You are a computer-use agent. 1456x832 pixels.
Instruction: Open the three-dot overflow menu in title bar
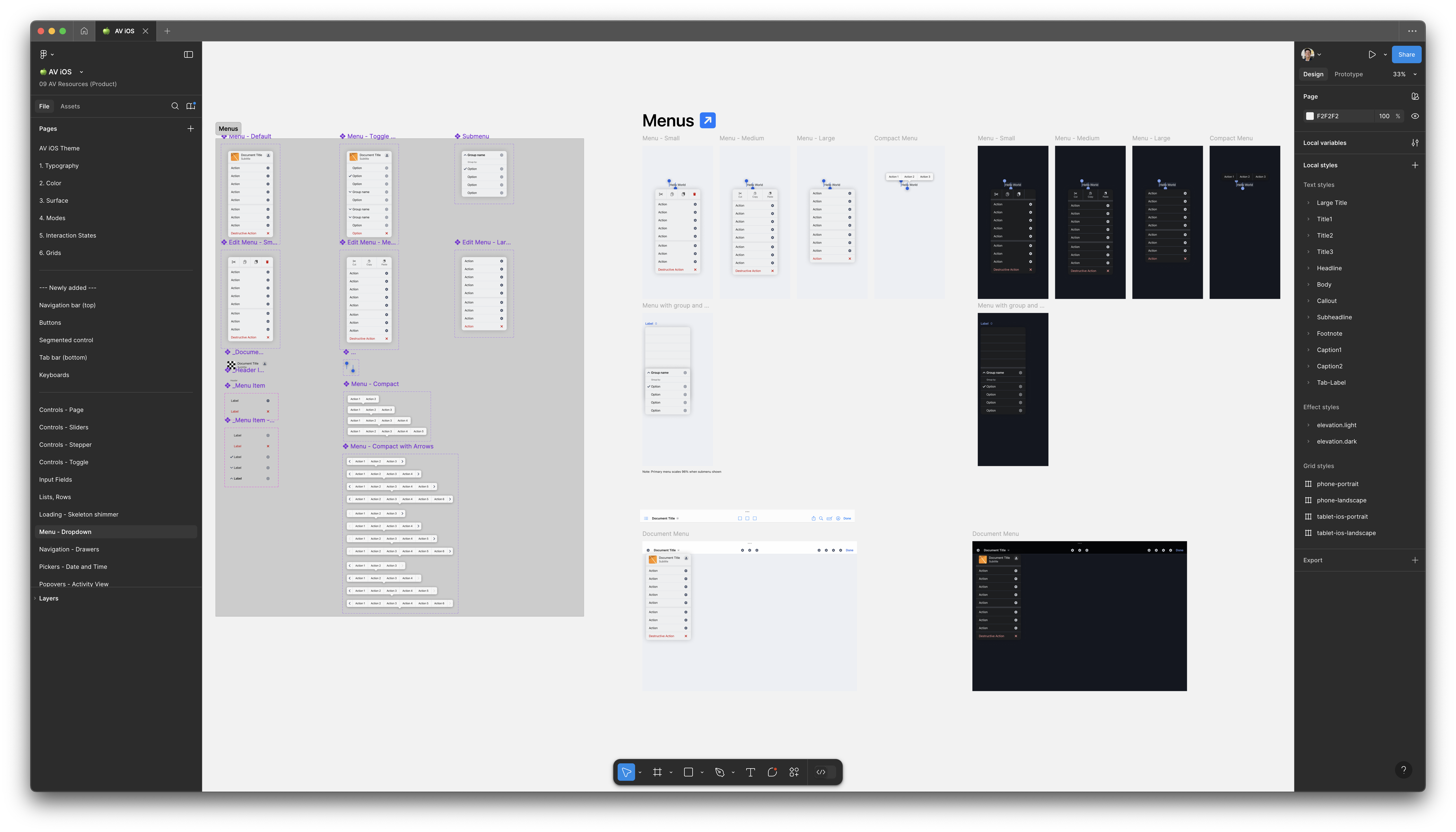coord(1412,31)
